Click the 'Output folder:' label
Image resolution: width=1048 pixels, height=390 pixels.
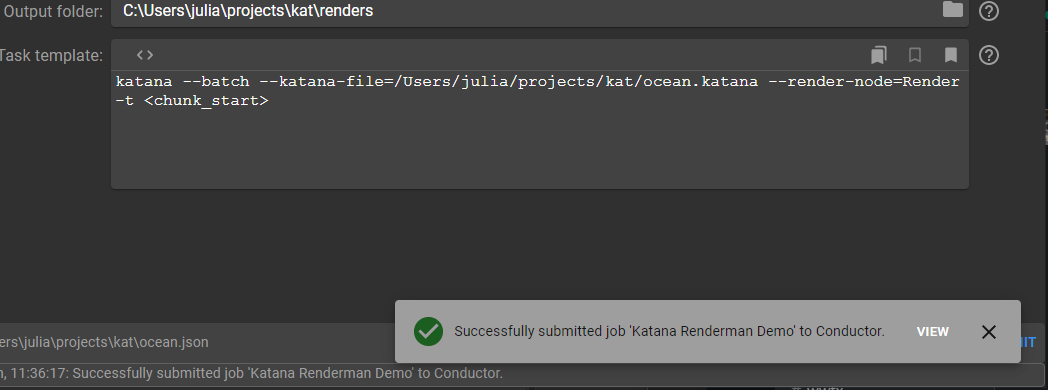point(53,11)
